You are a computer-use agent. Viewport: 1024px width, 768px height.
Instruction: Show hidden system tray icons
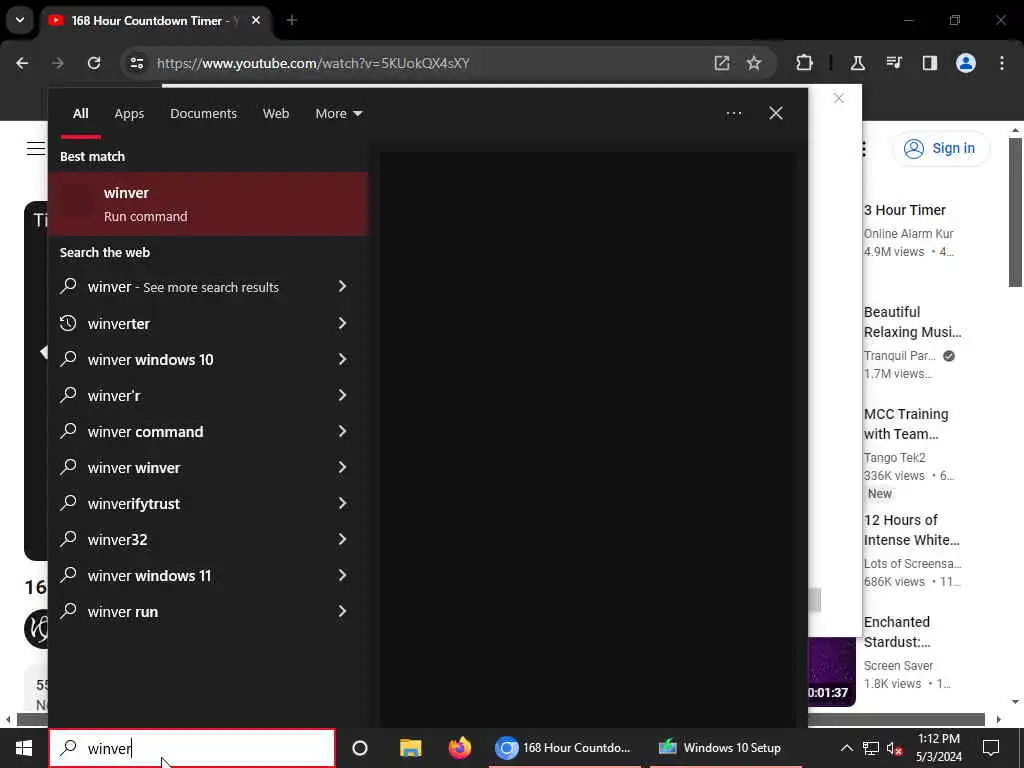846,748
